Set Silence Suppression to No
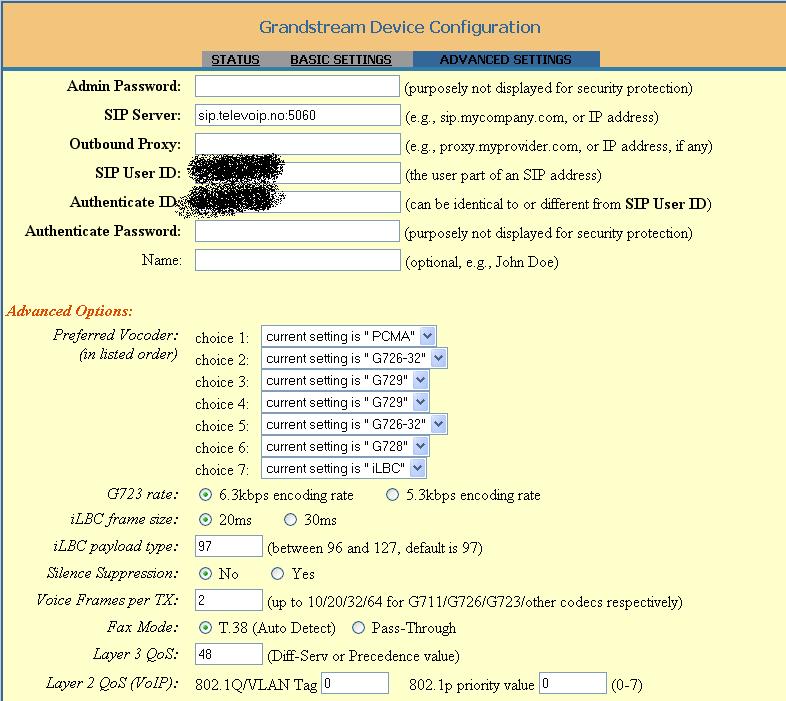Screen dimensions: 786x701 tap(205, 574)
